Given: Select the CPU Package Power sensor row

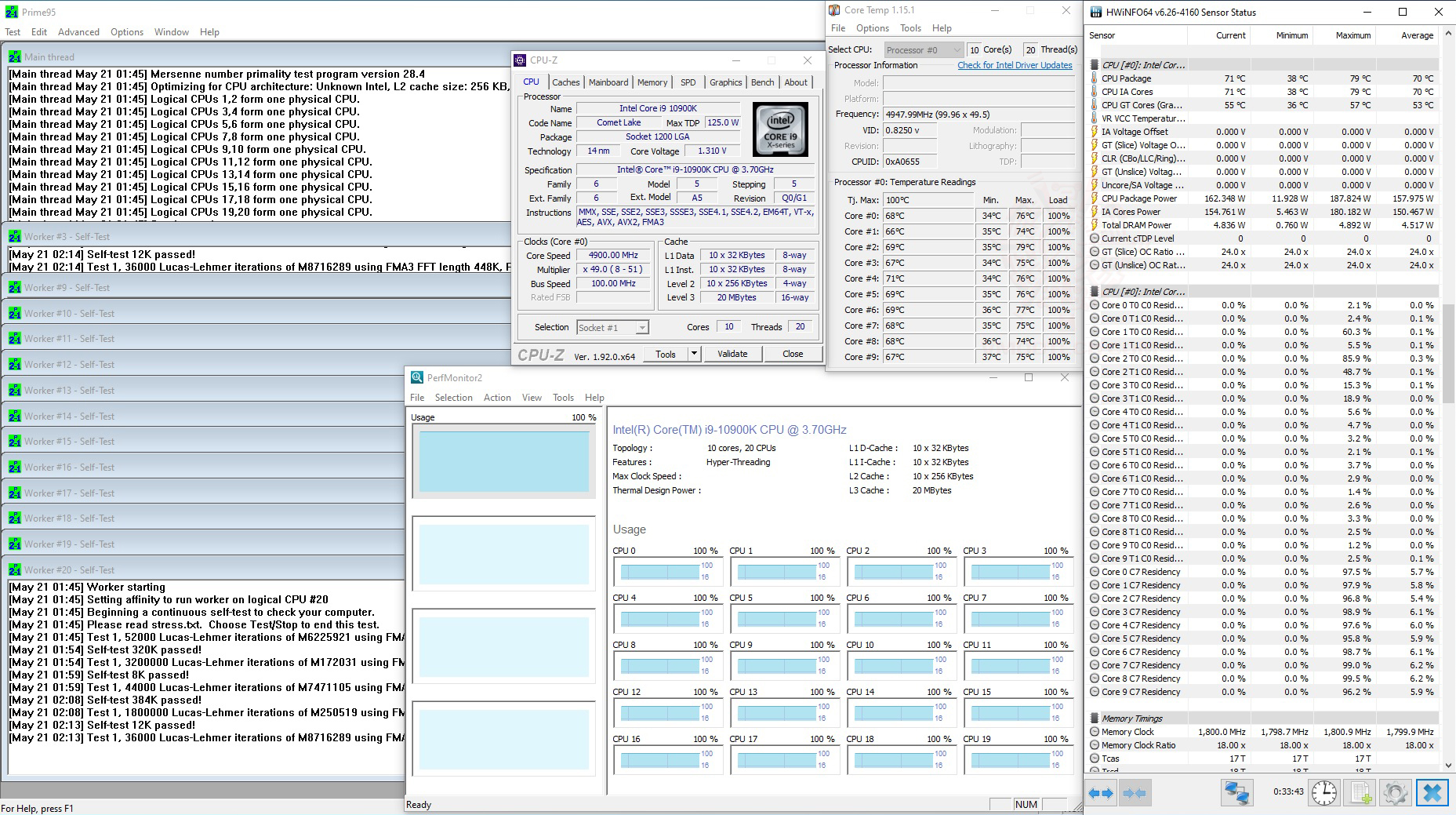Looking at the screenshot, I should click(1138, 198).
